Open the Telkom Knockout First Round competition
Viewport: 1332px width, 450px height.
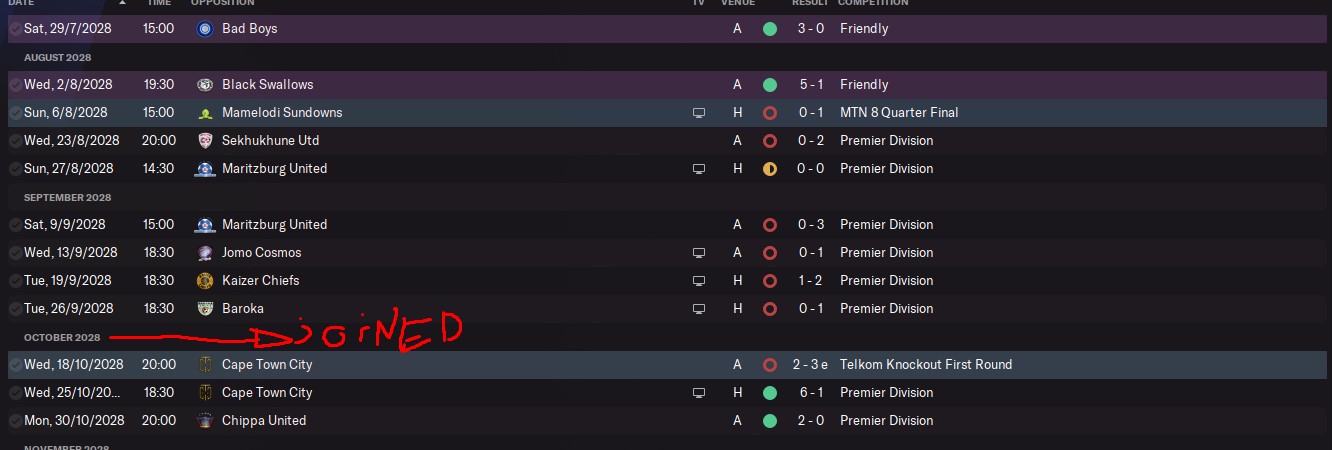(x=926, y=365)
